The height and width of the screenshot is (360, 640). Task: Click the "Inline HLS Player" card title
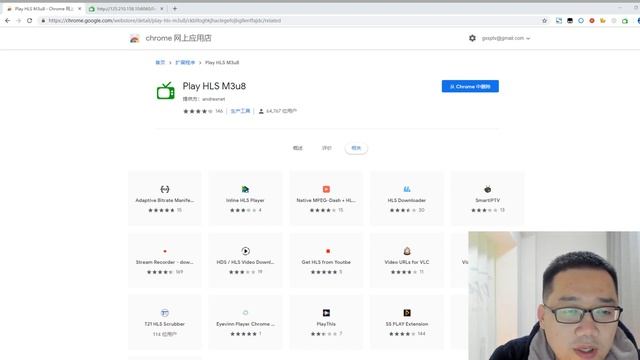245,200
